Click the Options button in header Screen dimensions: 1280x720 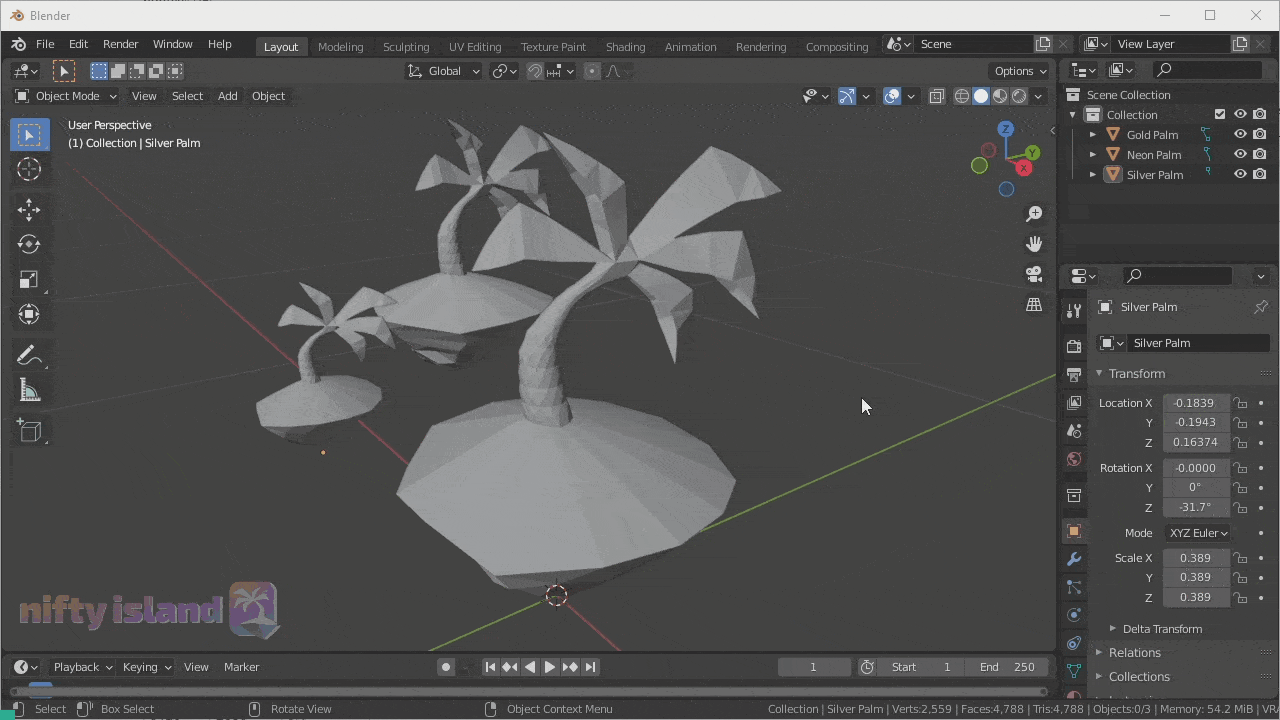click(x=1019, y=71)
